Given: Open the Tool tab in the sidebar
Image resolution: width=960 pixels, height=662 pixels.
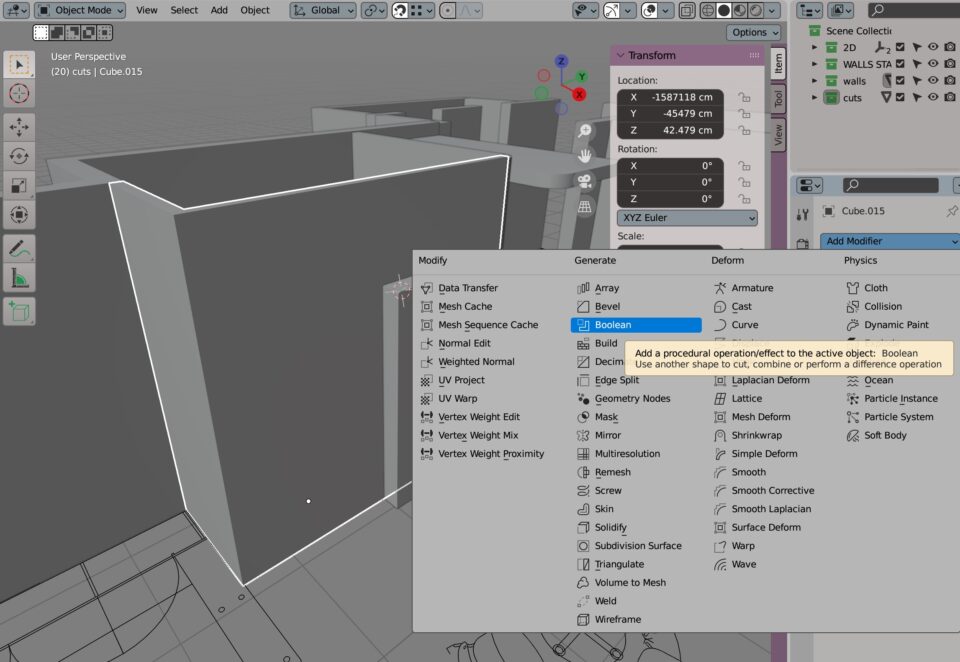Looking at the screenshot, I should pos(778,98).
